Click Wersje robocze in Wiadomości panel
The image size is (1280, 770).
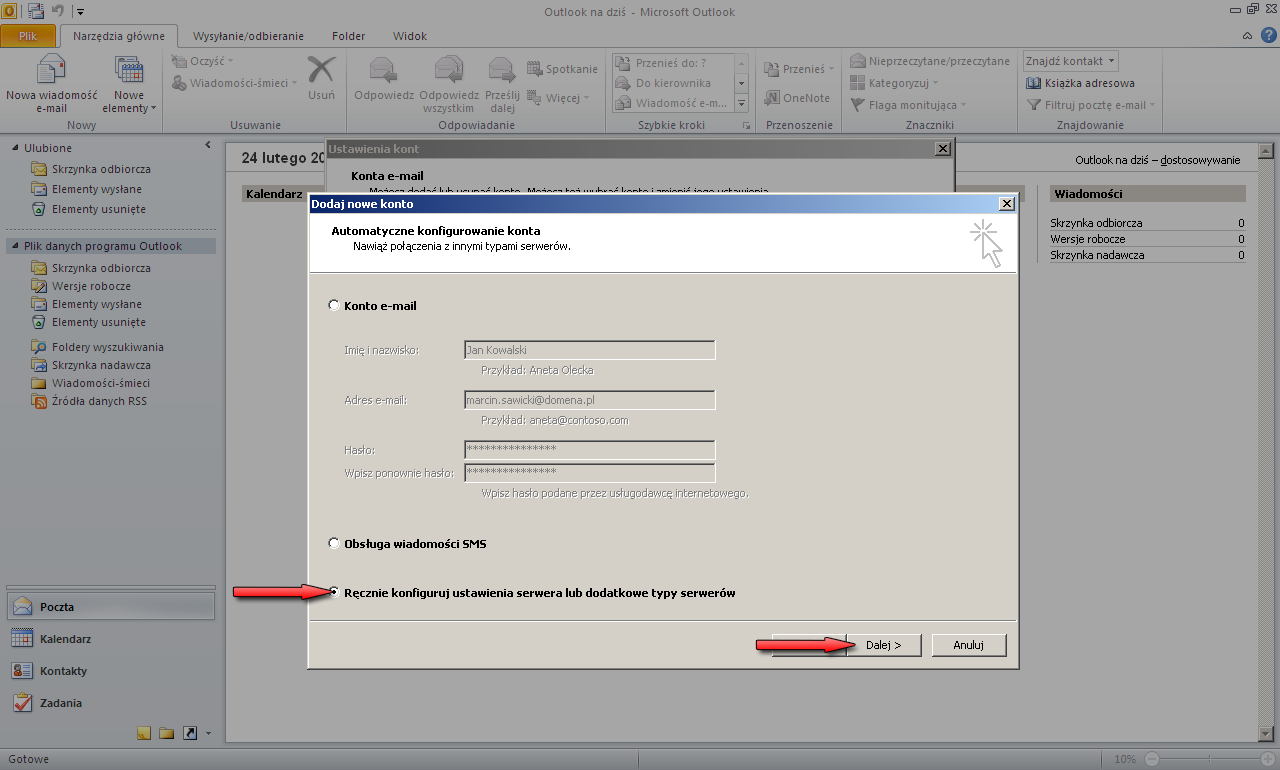[x=1088, y=239]
